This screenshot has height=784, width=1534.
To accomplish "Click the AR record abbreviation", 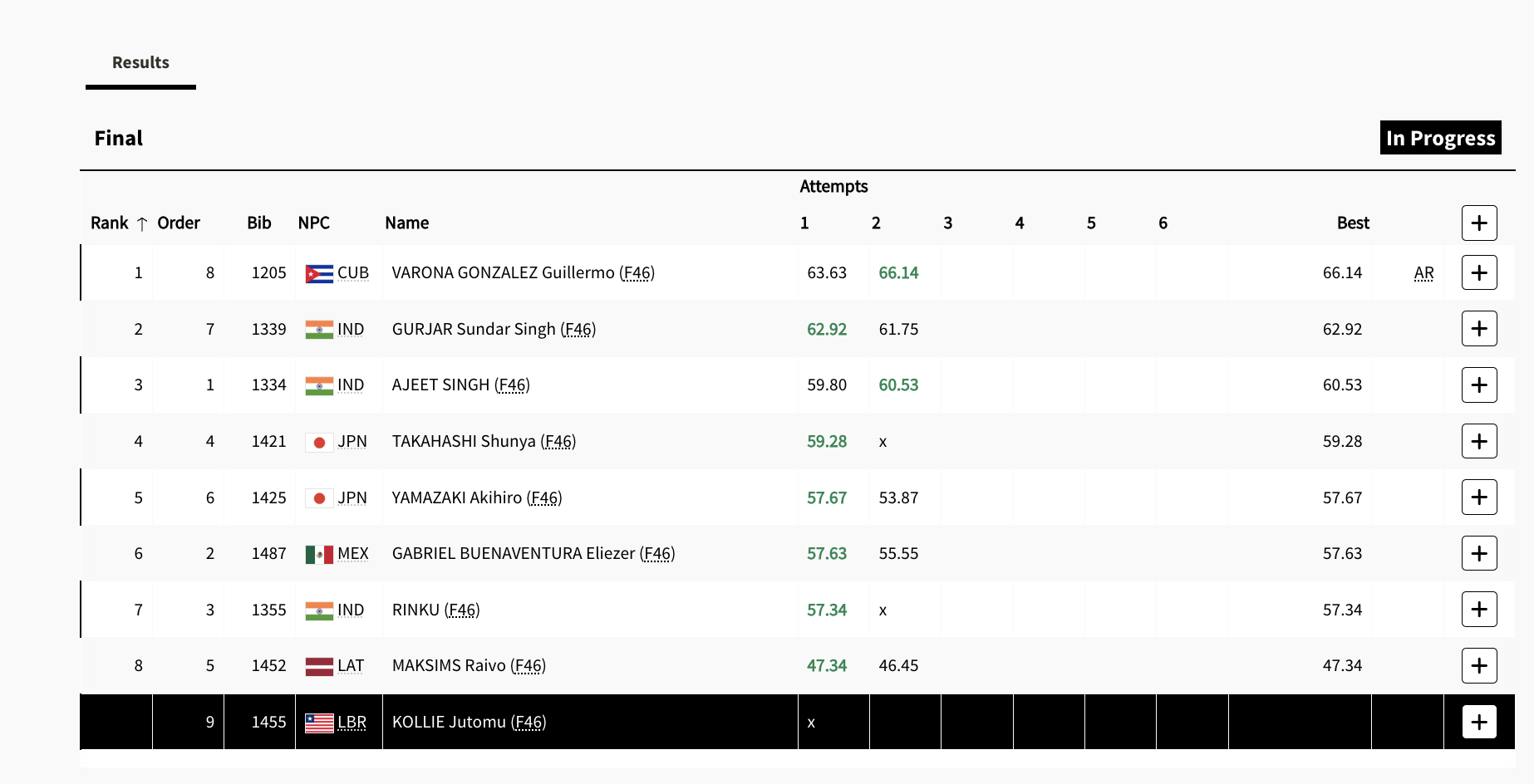I will (1423, 272).
